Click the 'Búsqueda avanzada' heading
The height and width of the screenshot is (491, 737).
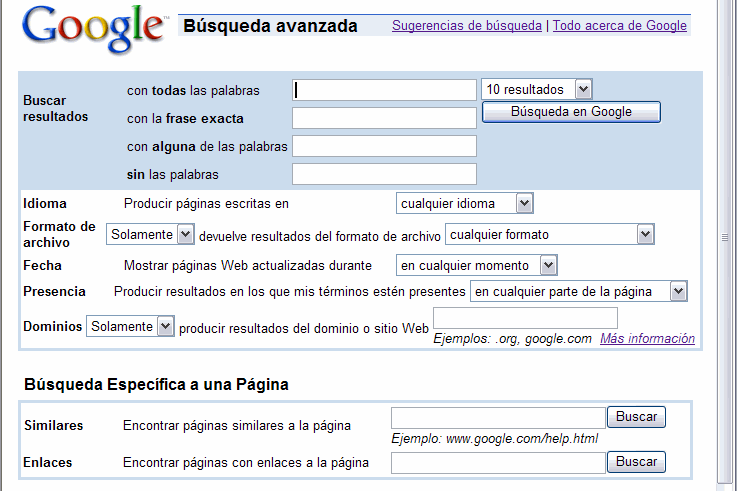(x=270, y=26)
